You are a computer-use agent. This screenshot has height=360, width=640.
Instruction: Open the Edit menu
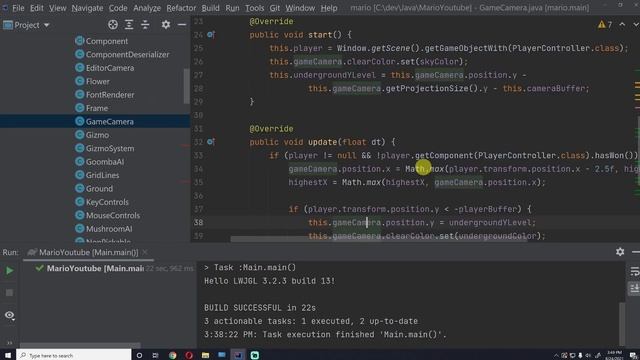[x=36, y=8]
